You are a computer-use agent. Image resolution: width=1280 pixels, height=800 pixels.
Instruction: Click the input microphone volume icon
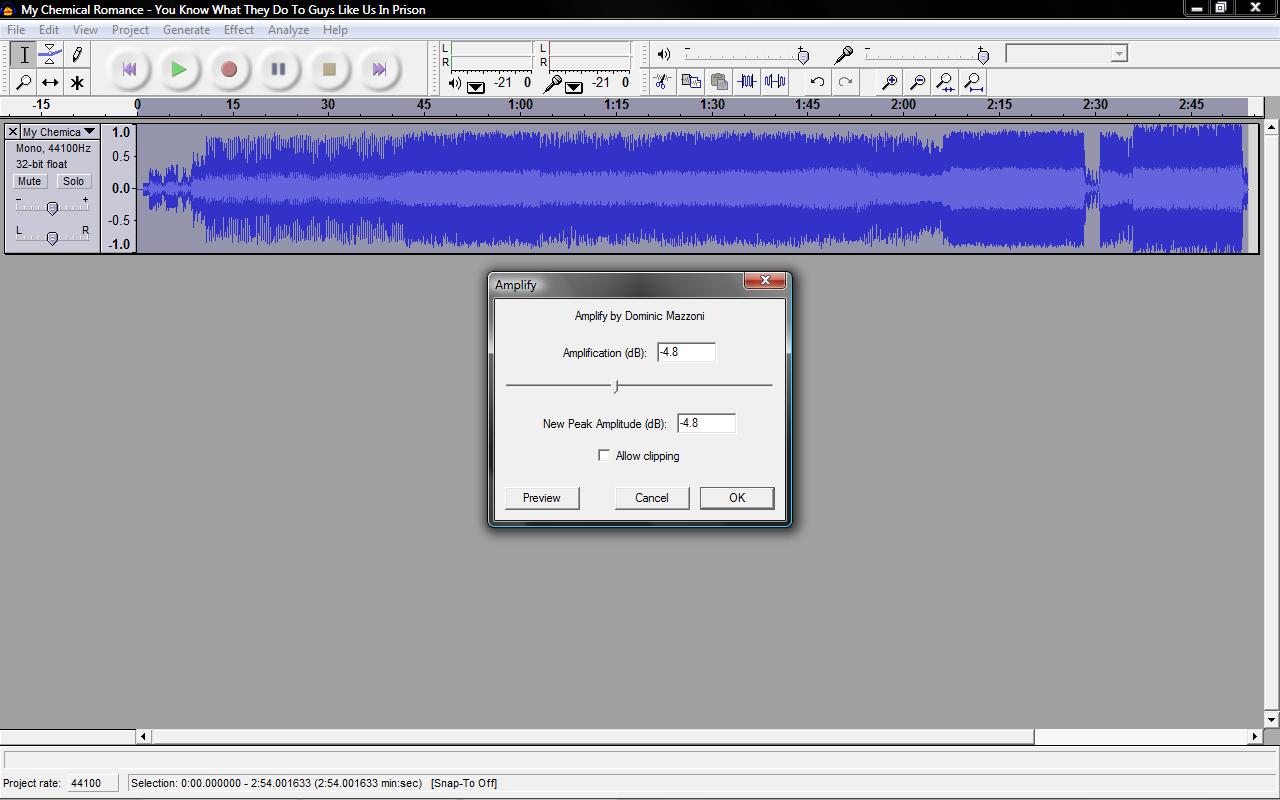(x=844, y=54)
